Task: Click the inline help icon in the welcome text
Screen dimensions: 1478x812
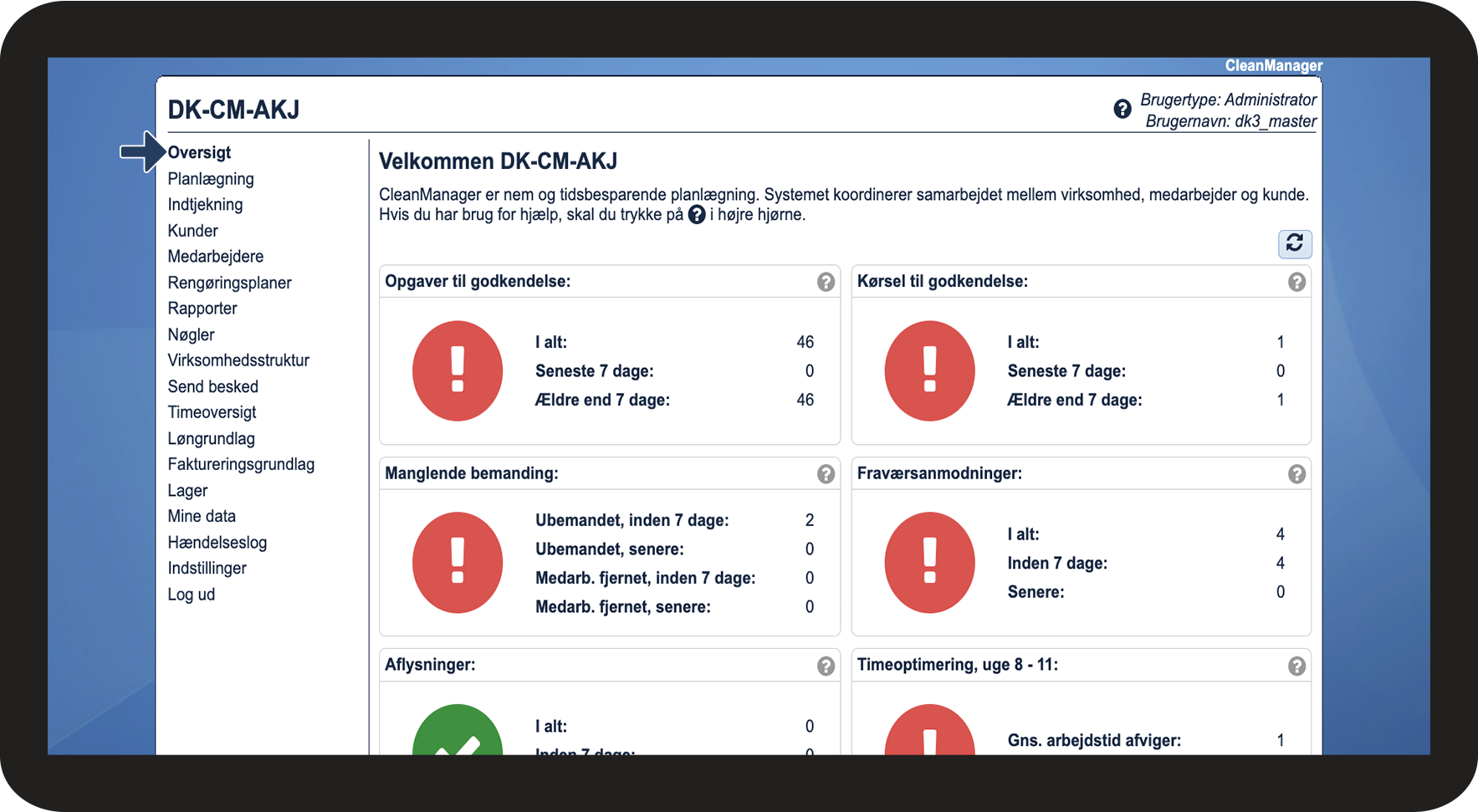Action: [697, 215]
